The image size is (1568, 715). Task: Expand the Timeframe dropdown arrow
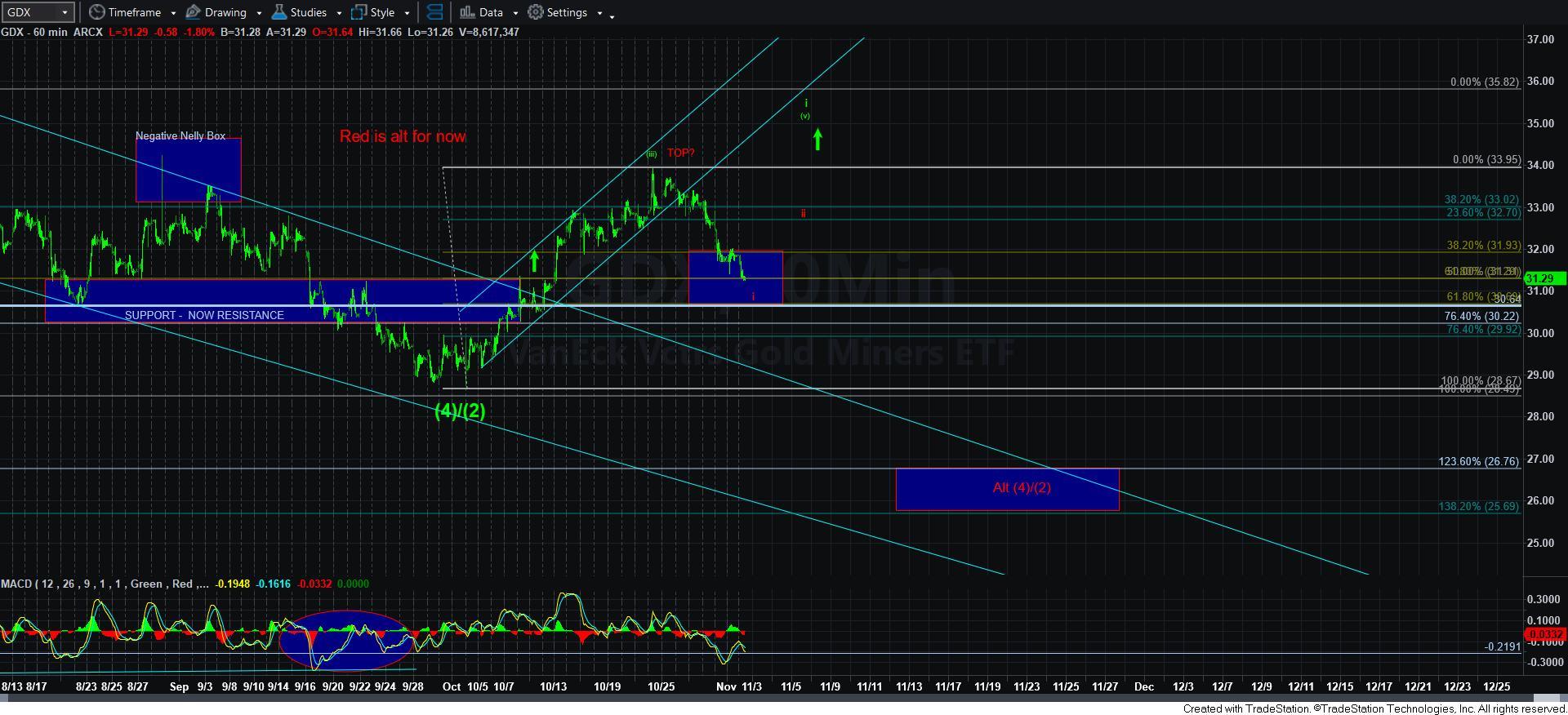173,13
